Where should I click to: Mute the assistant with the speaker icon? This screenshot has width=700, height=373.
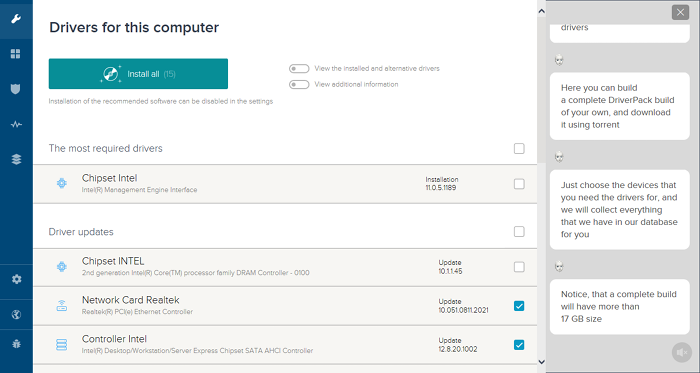point(682,352)
